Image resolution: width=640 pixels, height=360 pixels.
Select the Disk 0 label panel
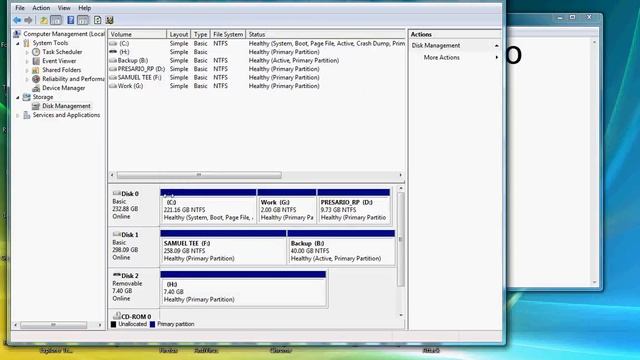pos(133,205)
